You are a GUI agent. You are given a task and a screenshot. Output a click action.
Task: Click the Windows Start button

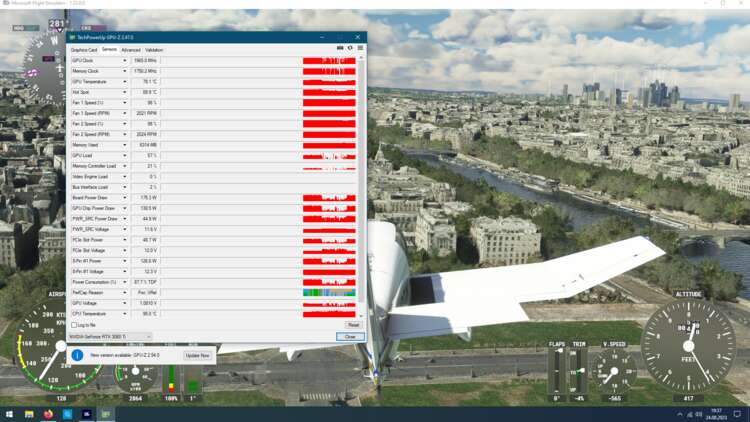pyautogui.click(x=9, y=414)
